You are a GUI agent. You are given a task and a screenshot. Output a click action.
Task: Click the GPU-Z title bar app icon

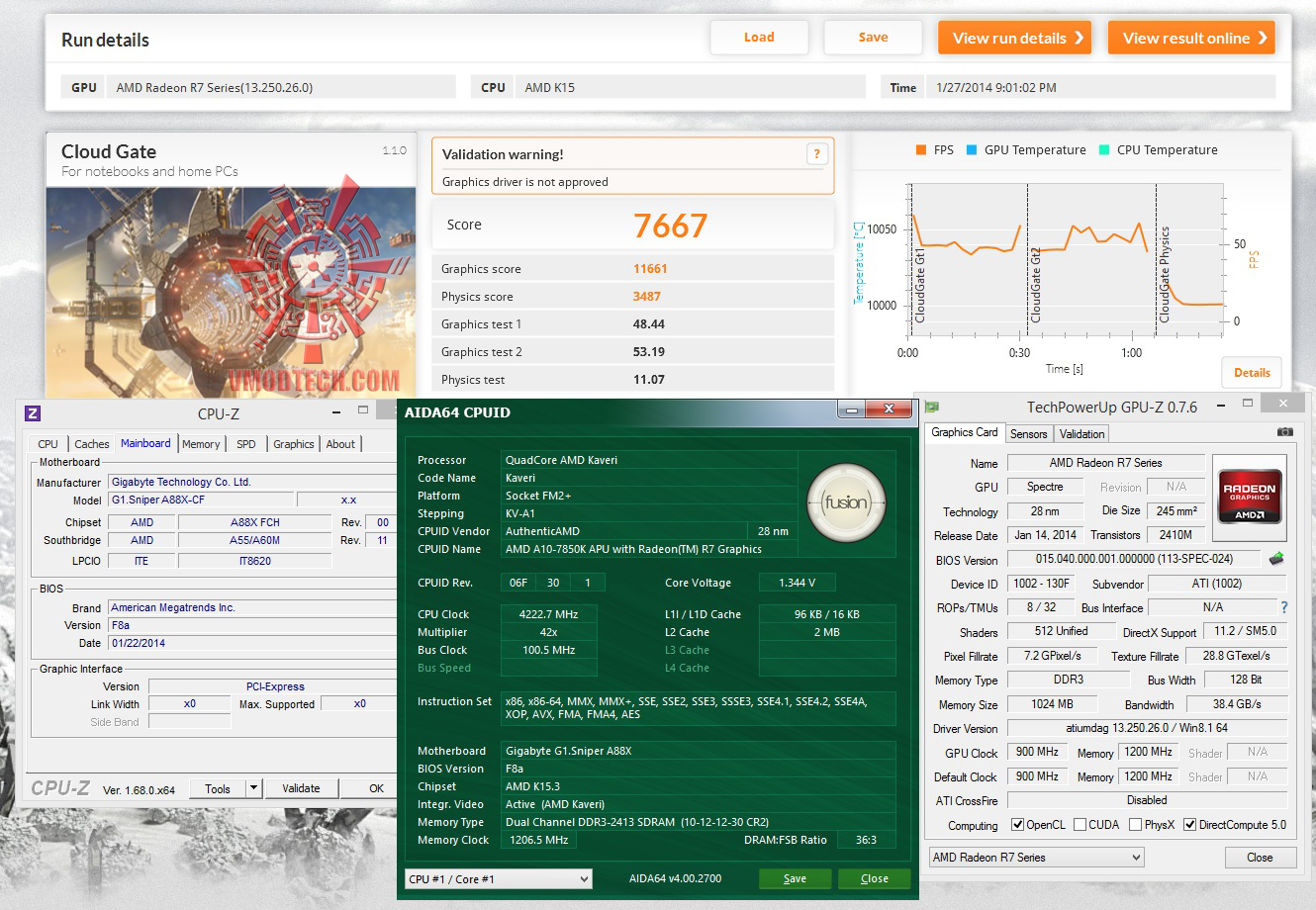tap(932, 407)
